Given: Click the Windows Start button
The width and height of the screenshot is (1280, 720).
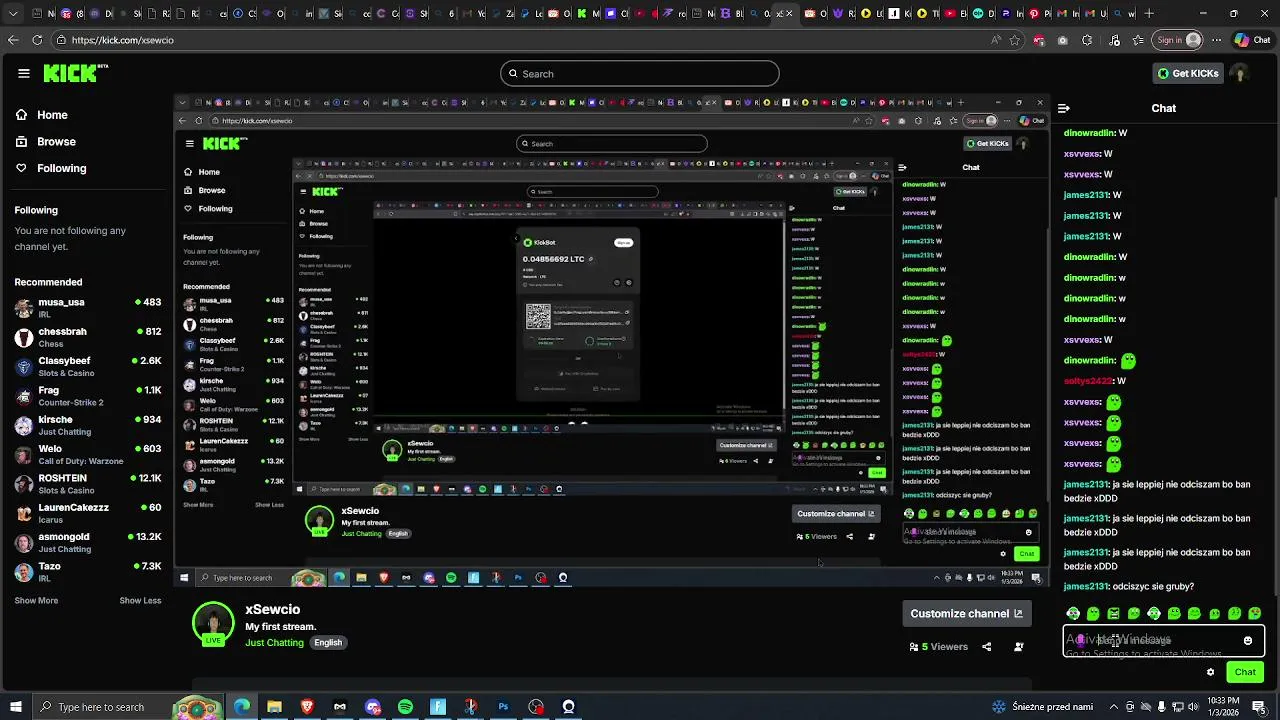Looking at the screenshot, I should pos(15,707).
